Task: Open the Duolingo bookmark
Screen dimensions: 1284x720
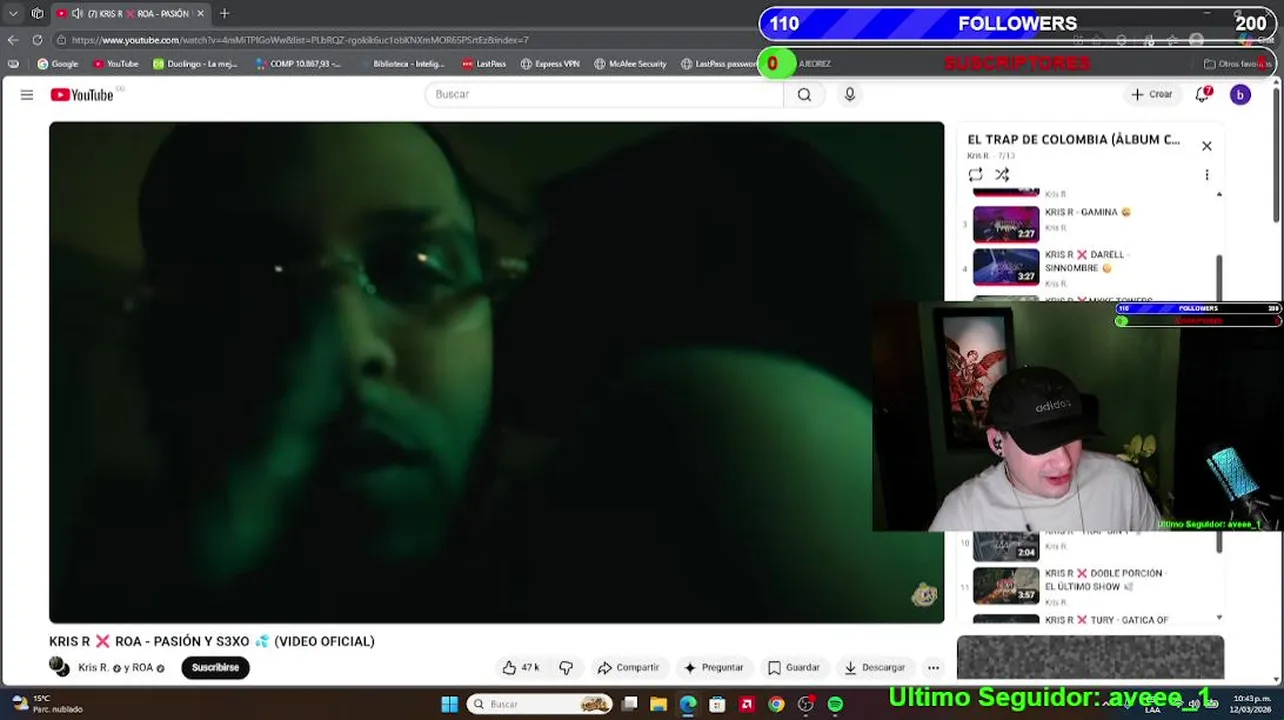Action: pyautogui.click(x=195, y=64)
